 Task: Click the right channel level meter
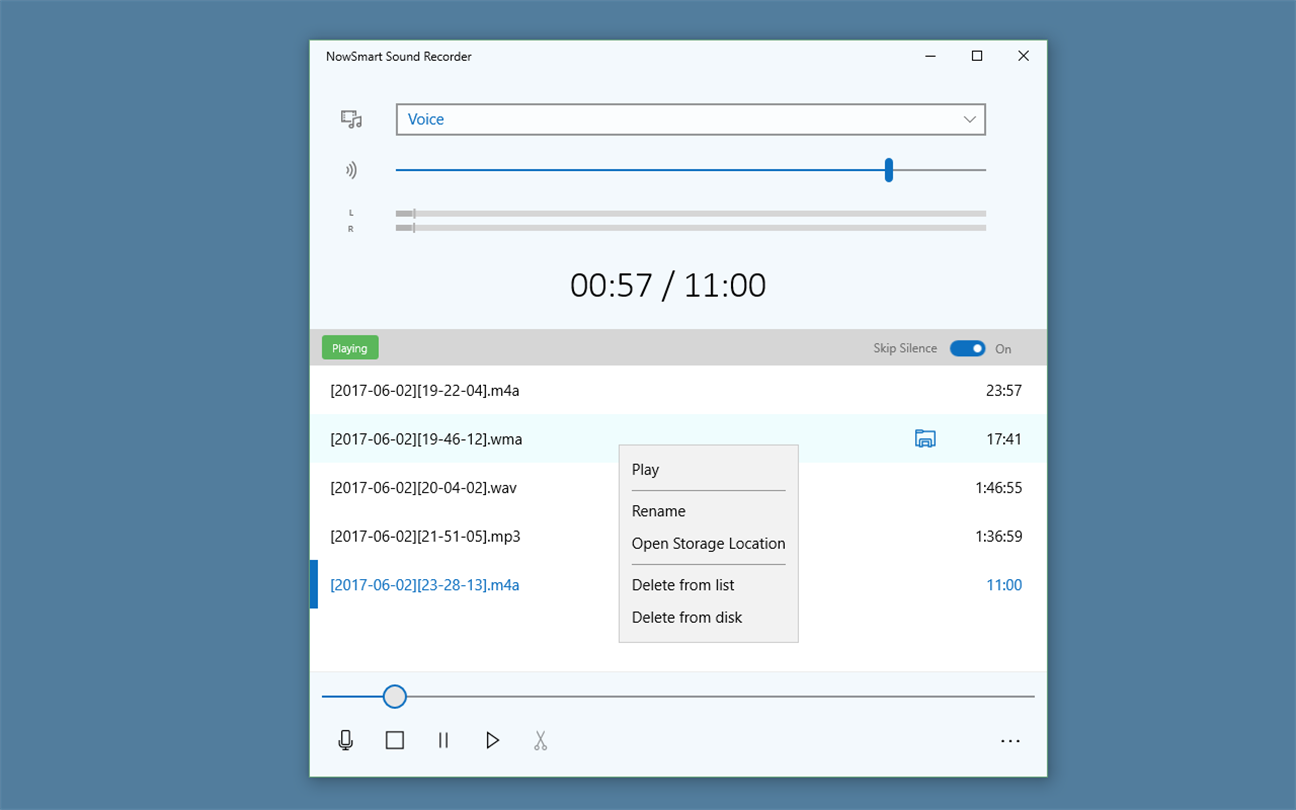pos(691,228)
